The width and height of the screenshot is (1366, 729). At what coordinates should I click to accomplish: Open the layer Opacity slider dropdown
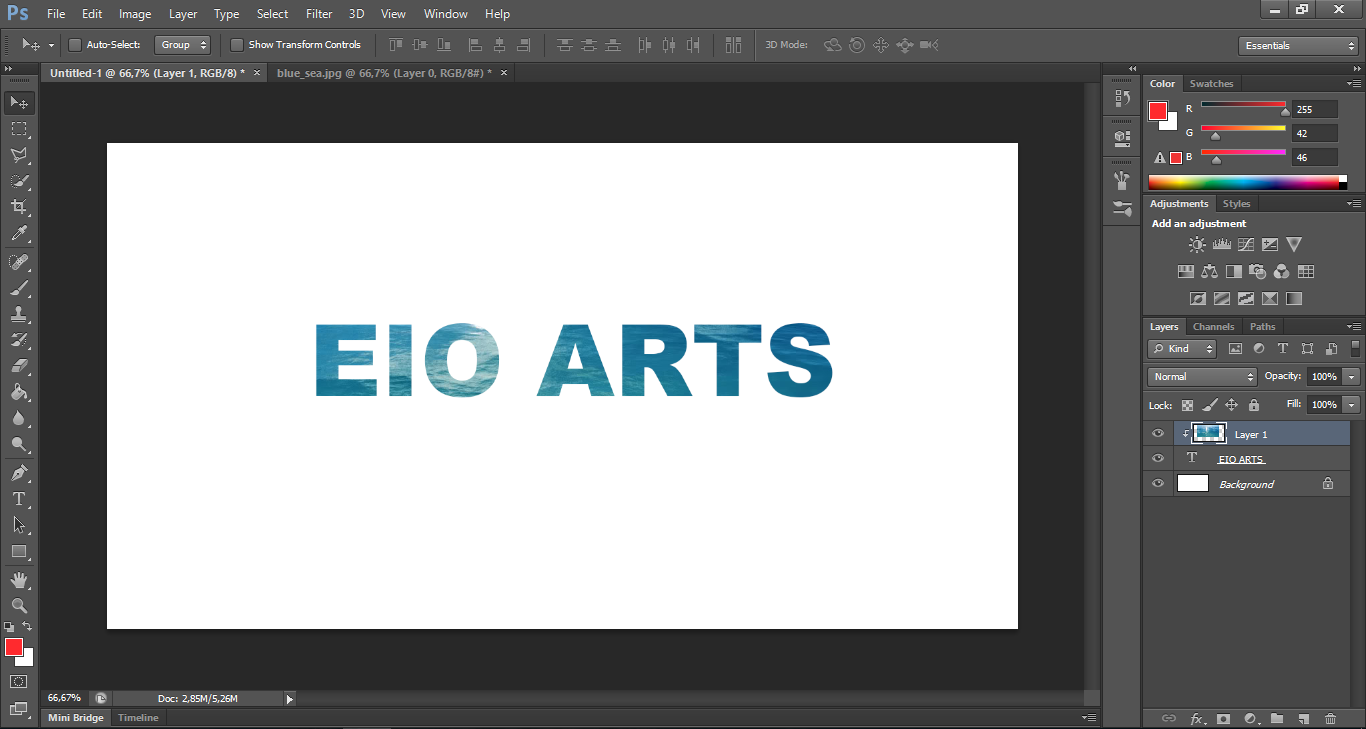point(1352,377)
